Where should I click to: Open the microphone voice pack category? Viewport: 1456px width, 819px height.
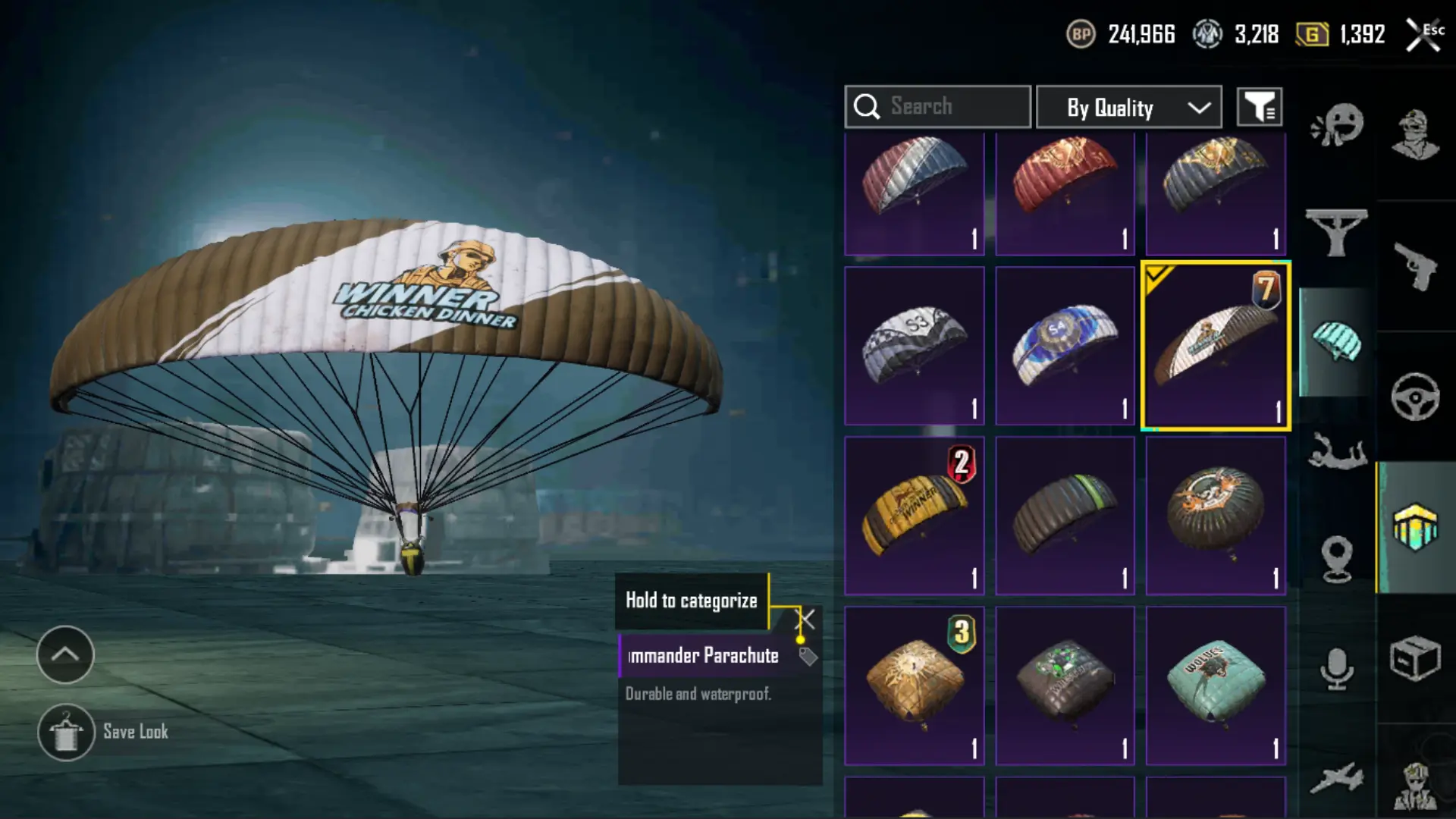1336,669
